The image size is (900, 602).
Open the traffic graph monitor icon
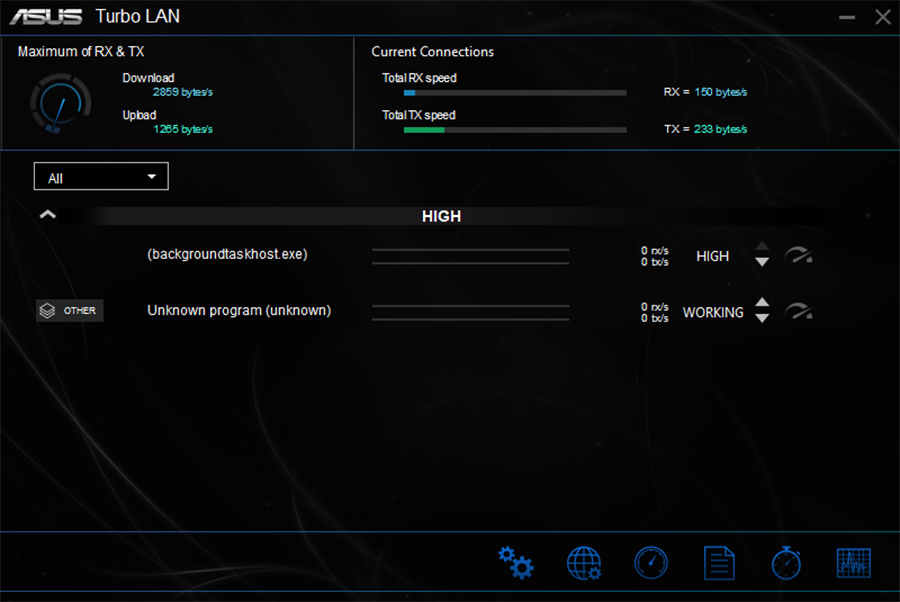pyautogui.click(x=854, y=563)
